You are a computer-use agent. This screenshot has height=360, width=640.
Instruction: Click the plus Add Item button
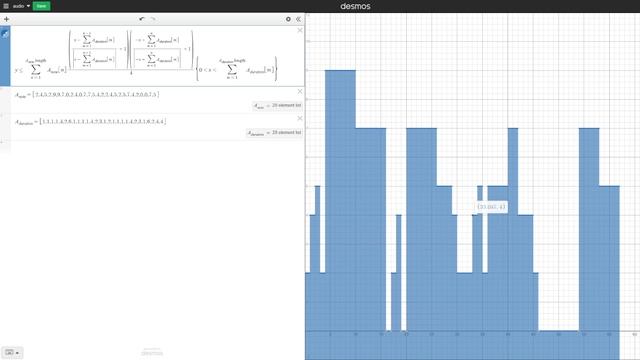tap(7, 19)
